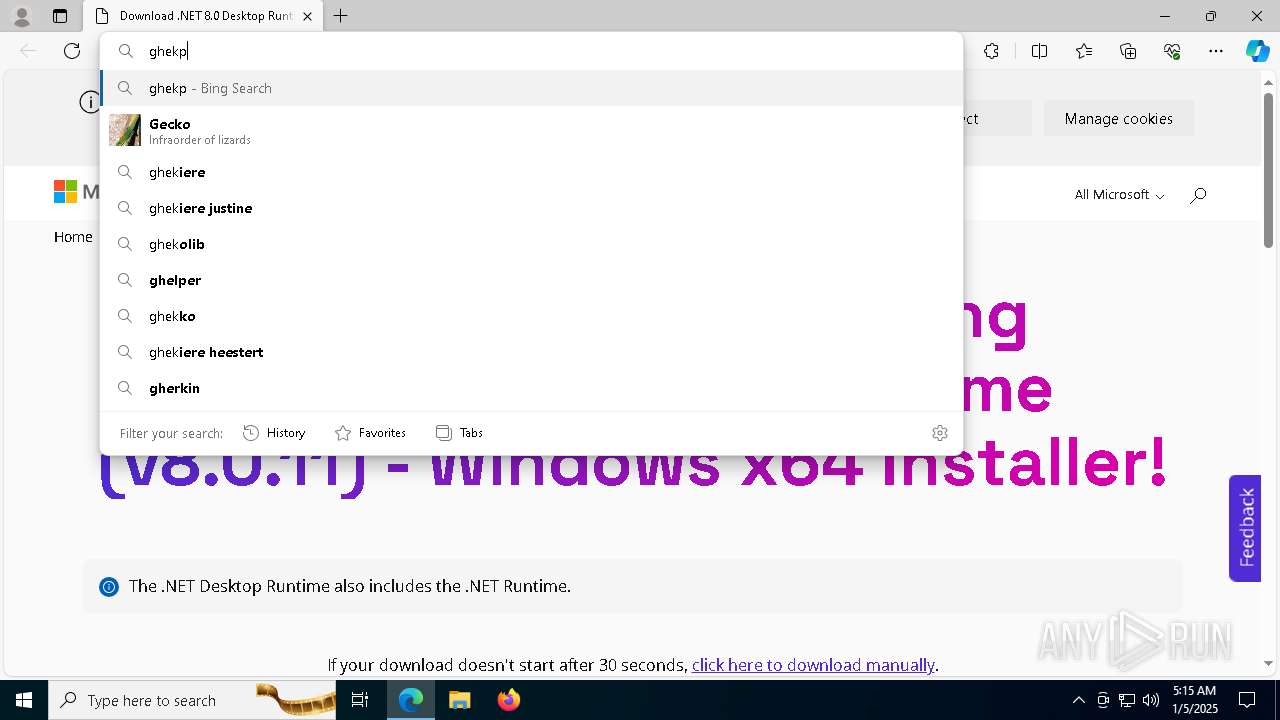
Task: Click the Manage cookies button
Action: 1119,118
